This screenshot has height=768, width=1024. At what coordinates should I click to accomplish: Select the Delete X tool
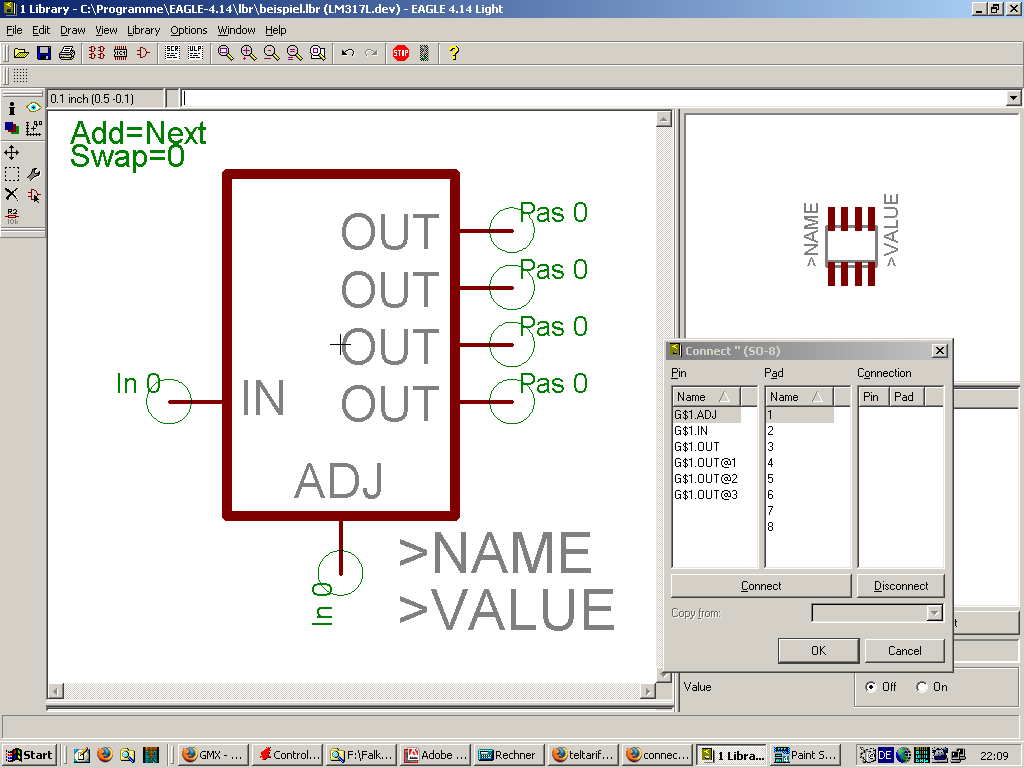pyautogui.click(x=12, y=195)
